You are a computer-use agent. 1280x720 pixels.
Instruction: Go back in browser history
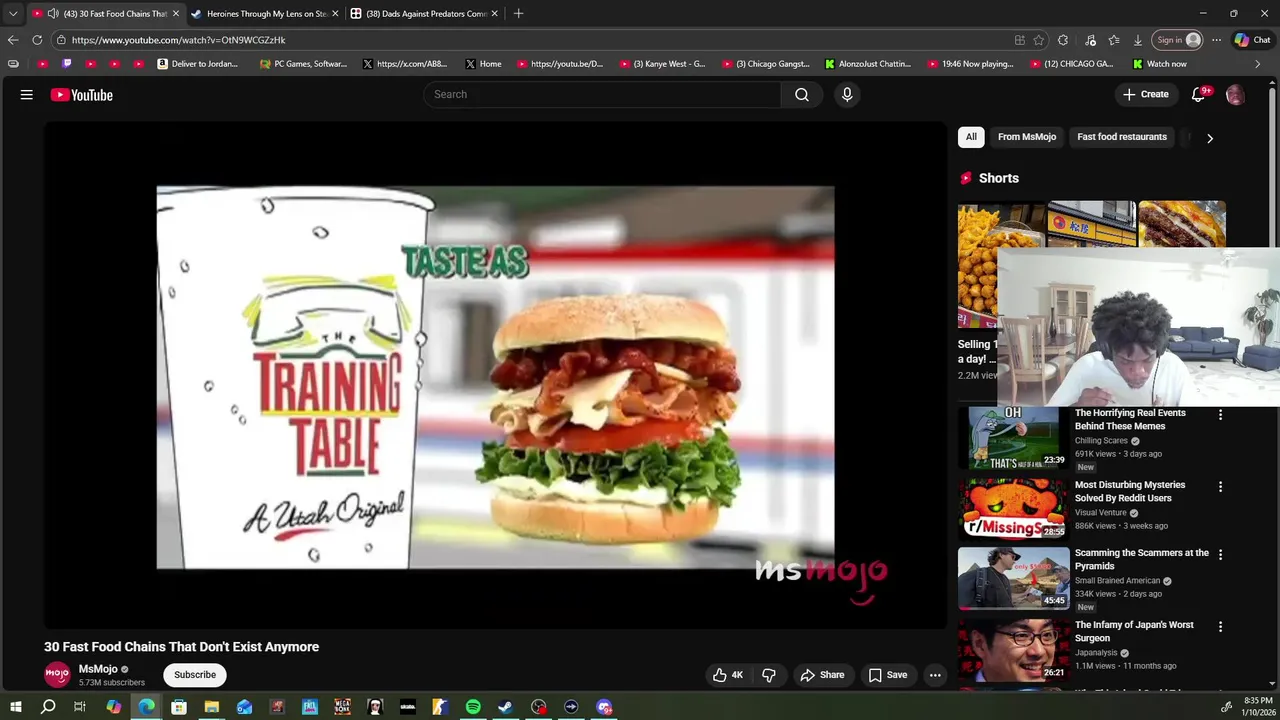pos(13,40)
